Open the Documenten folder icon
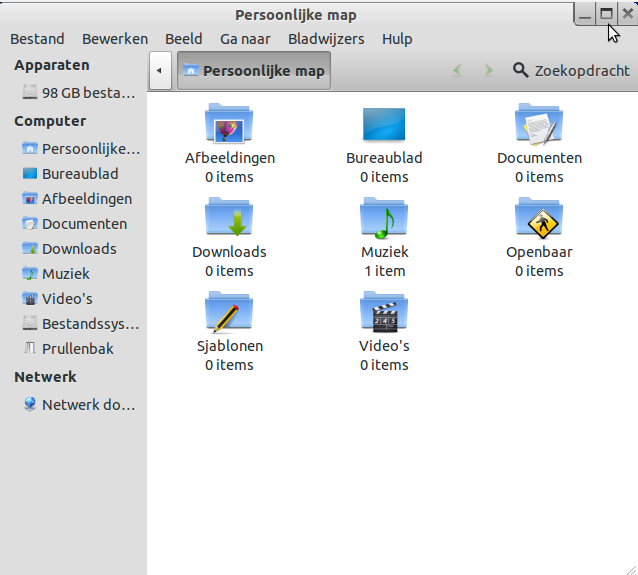Viewport: 638px width, 575px height. [539, 124]
